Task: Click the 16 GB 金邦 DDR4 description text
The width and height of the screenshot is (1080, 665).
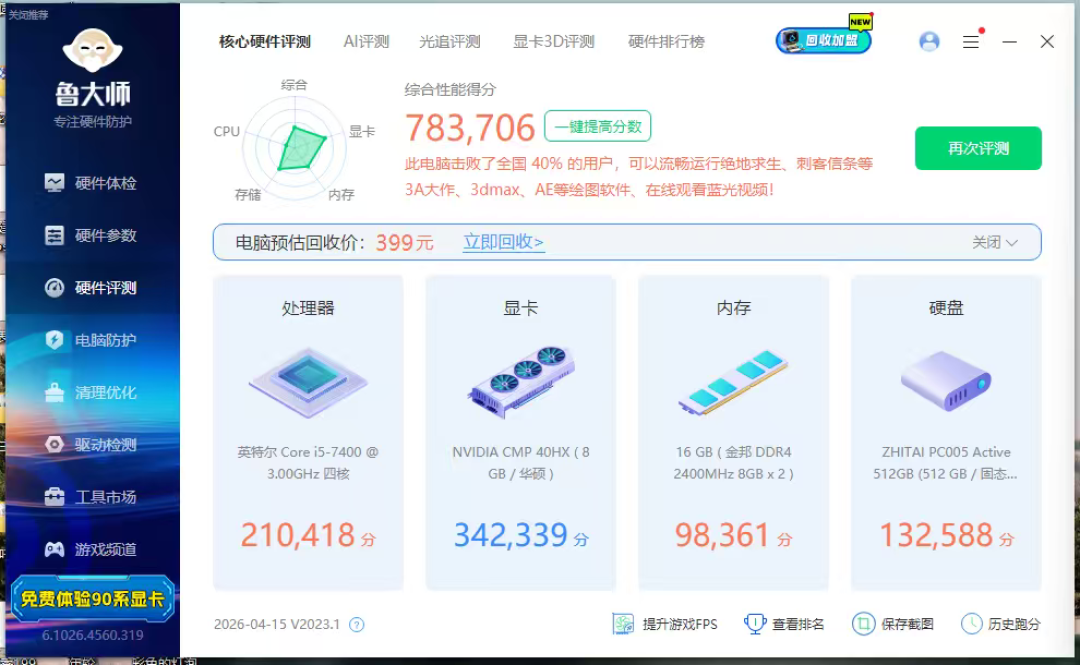Action: 733,463
